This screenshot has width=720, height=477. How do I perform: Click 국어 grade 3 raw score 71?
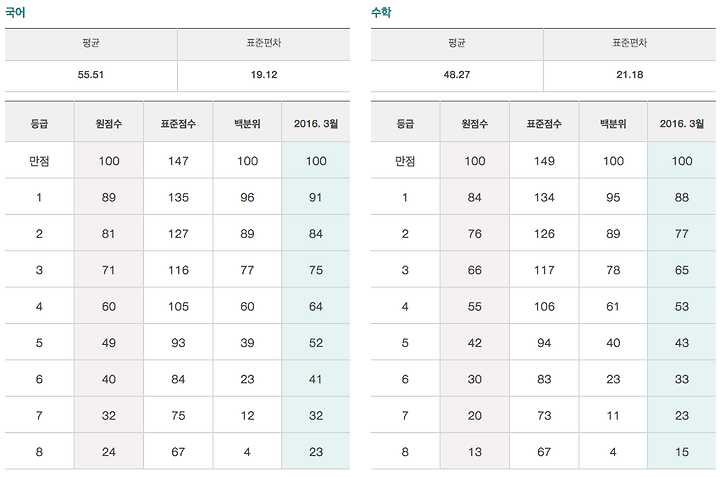tap(108, 270)
